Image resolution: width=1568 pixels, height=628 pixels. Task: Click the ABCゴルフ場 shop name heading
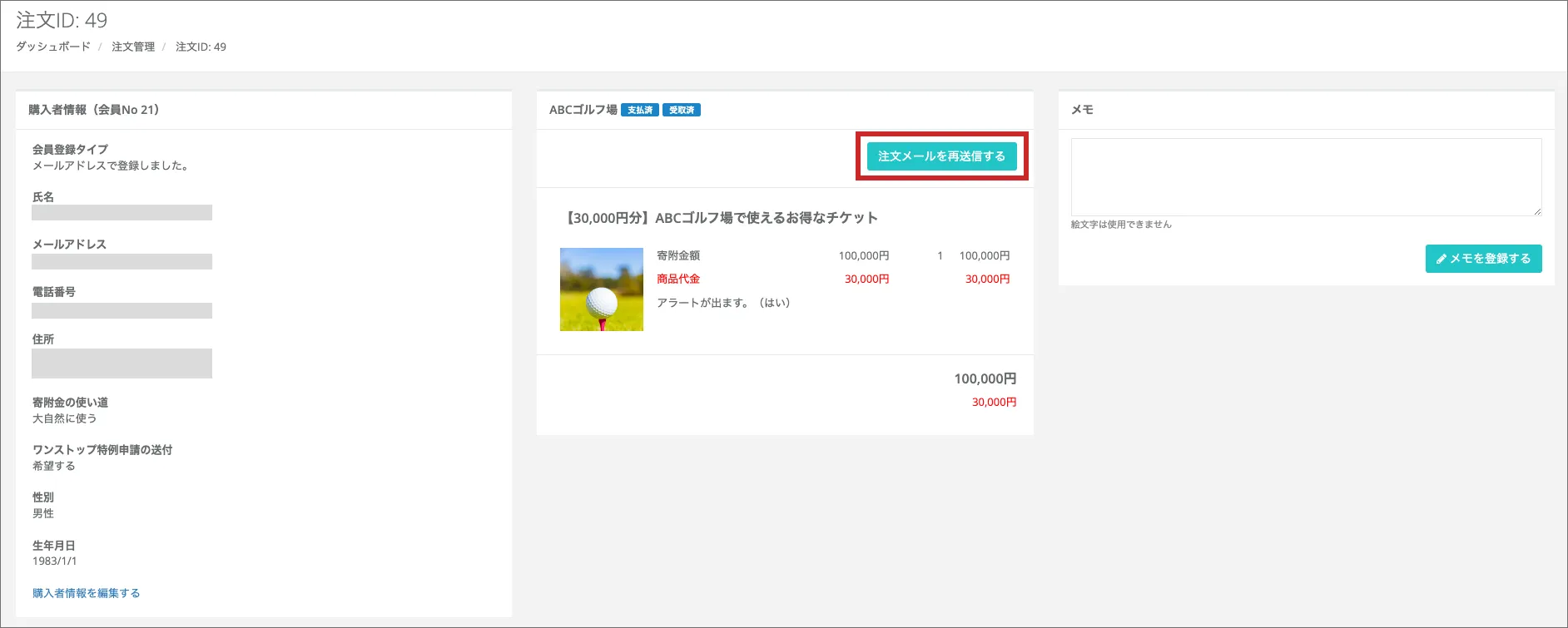point(583,110)
